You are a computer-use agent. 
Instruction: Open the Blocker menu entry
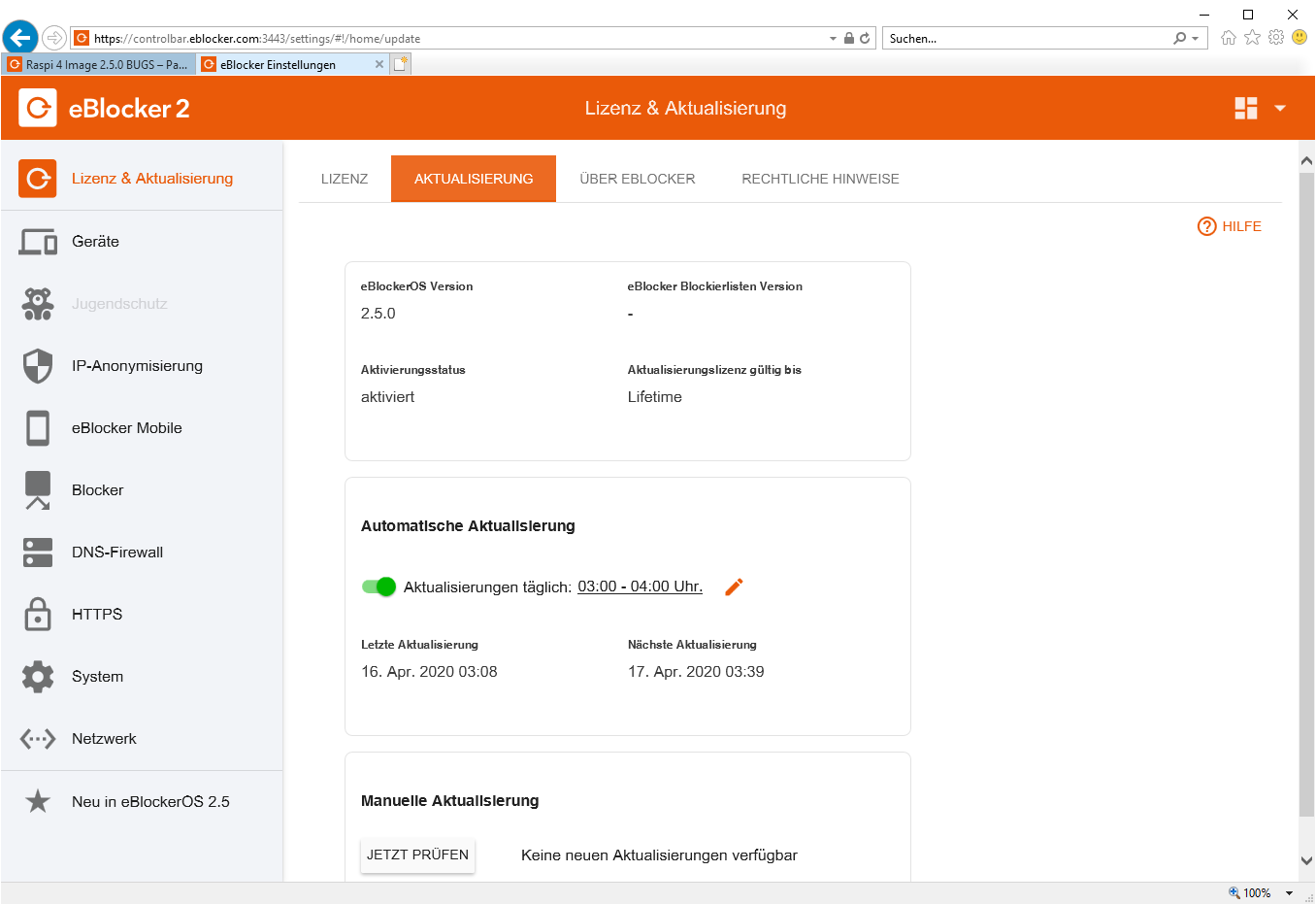click(x=142, y=490)
